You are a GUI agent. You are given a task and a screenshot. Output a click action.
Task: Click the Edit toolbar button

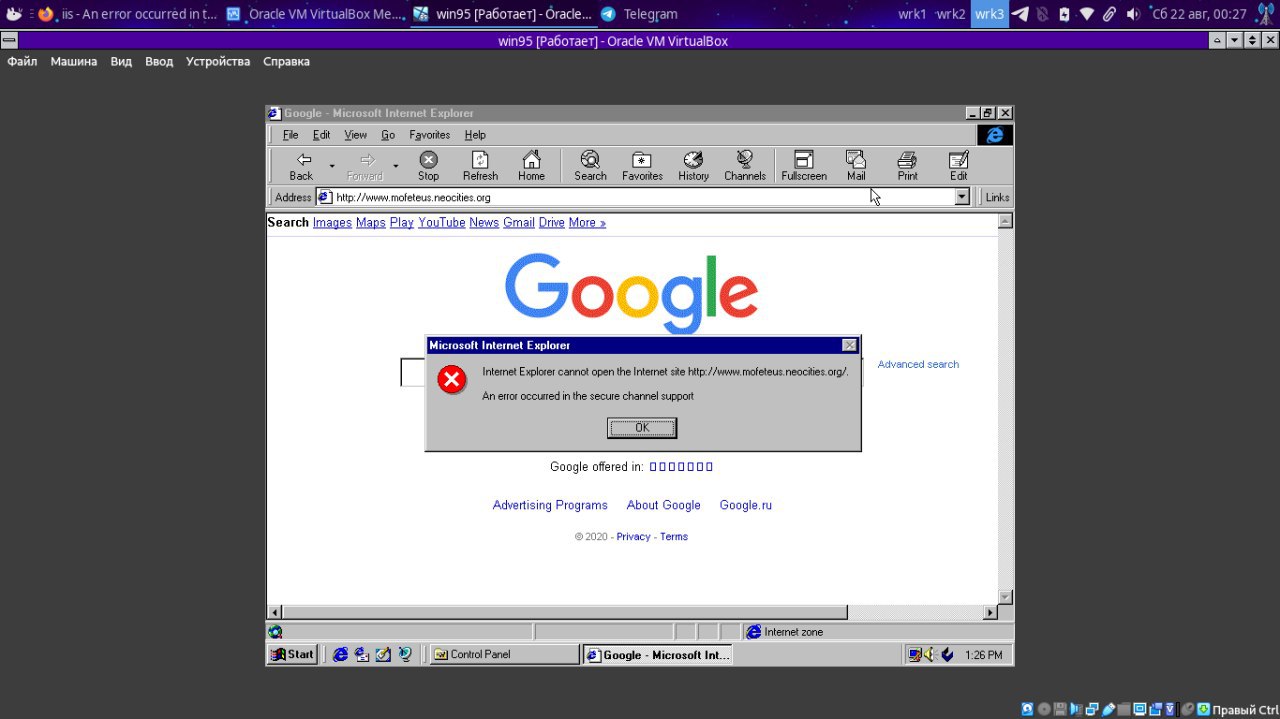pos(958,166)
